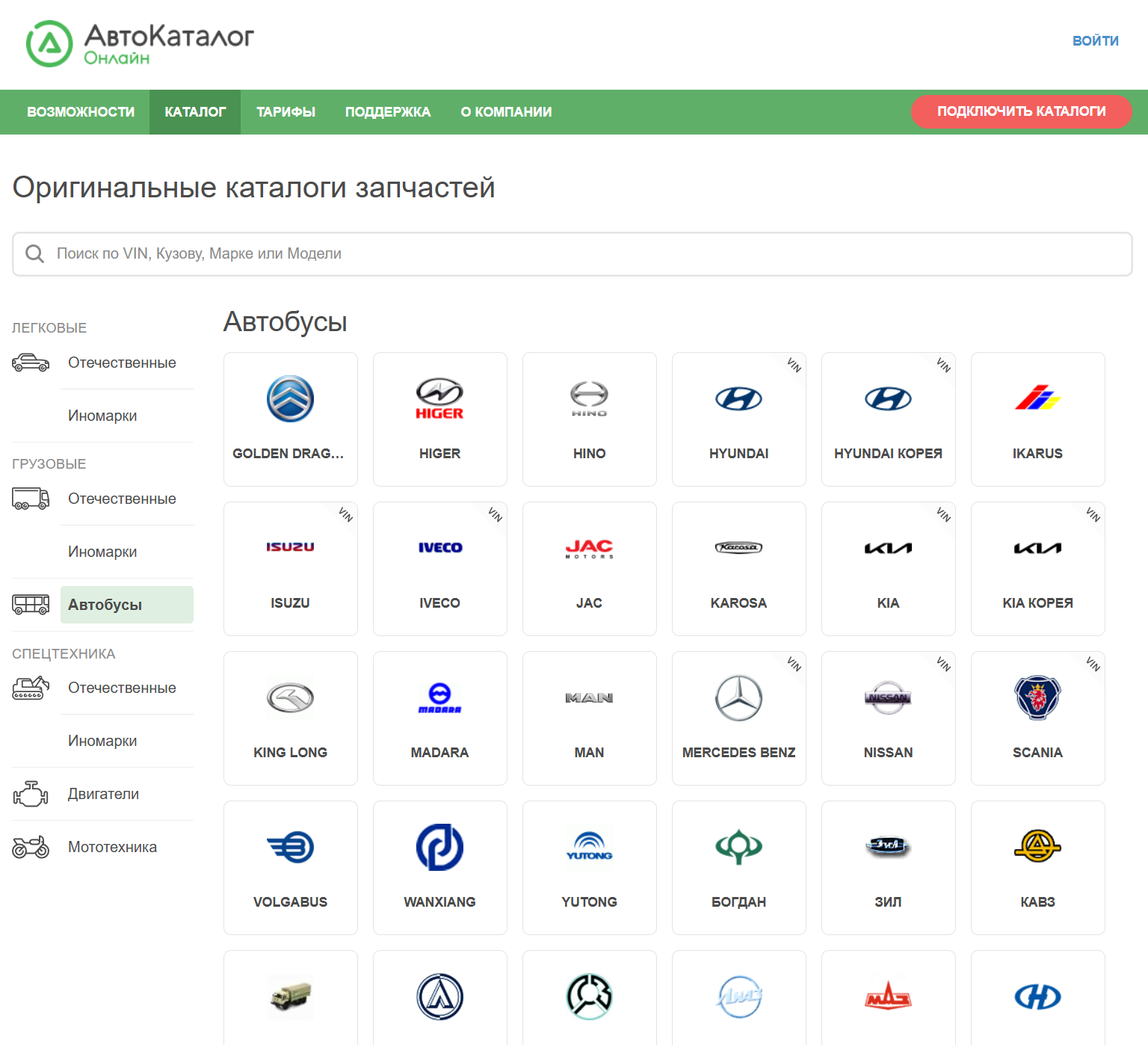Open the Wanxiang catalog

pyautogui.click(x=440, y=868)
